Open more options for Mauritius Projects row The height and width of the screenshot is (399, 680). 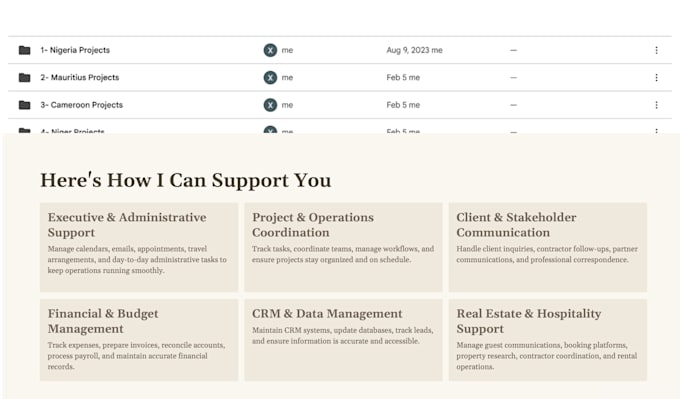[656, 78]
